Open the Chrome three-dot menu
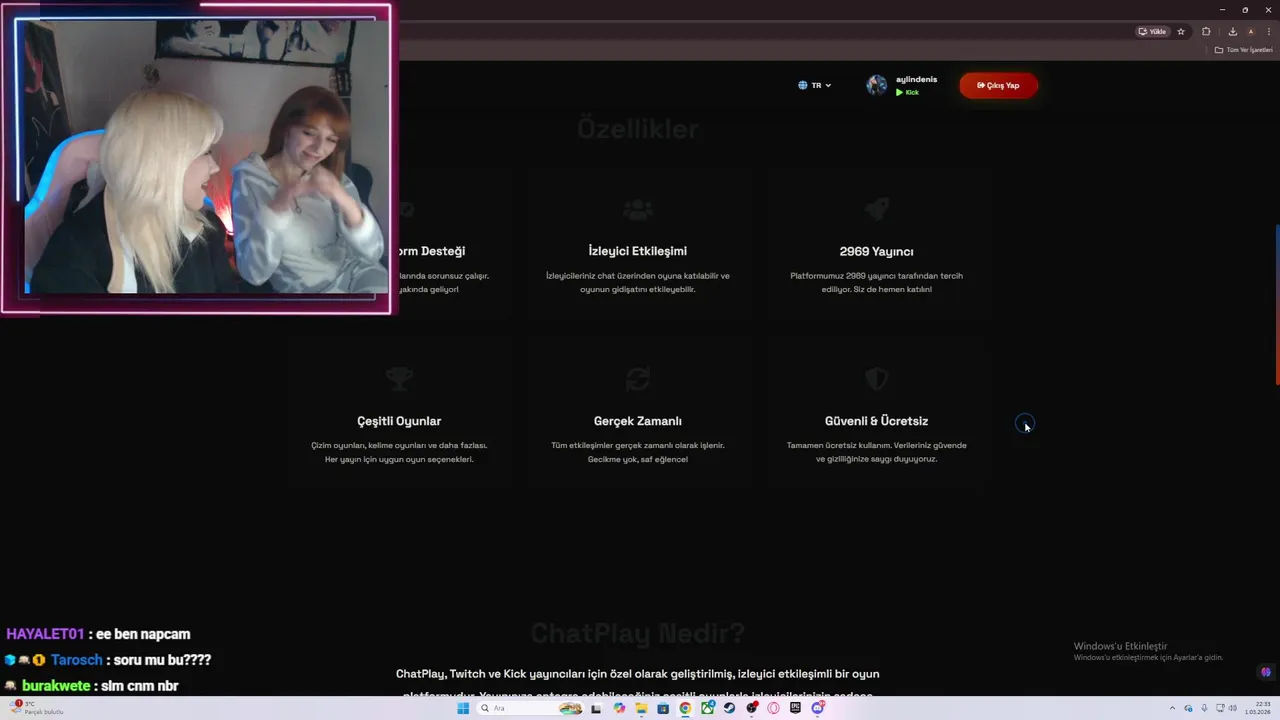1280x720 pixels. pos(1269,32)
